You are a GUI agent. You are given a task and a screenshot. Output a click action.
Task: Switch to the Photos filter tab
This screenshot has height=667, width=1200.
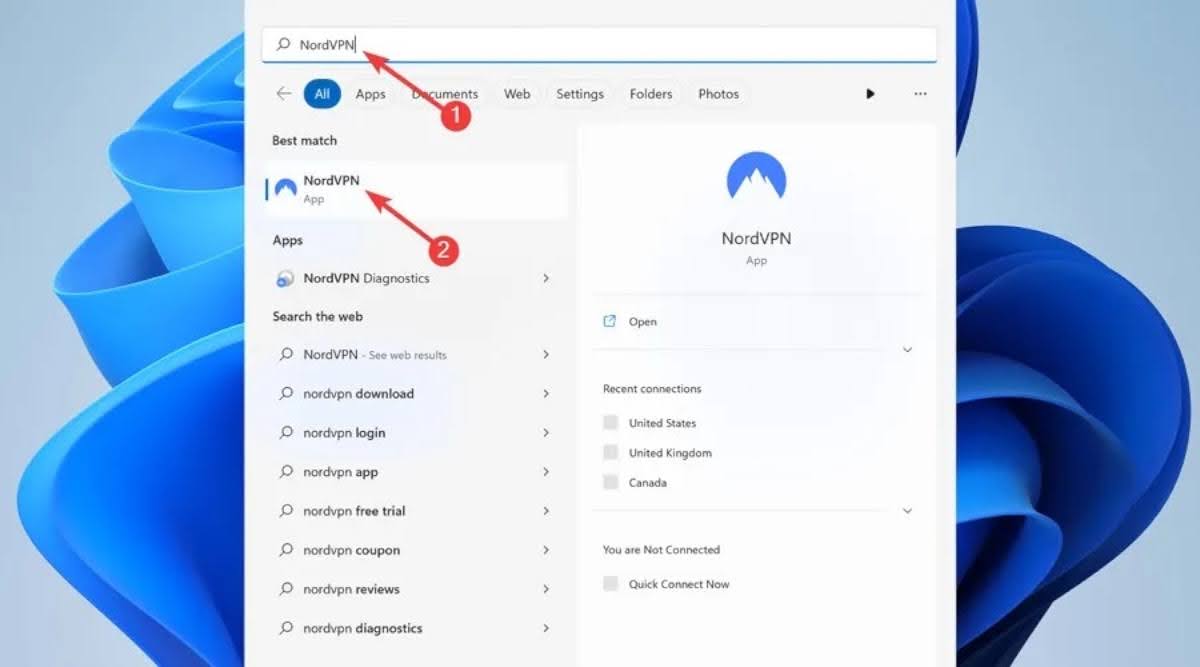718,94
